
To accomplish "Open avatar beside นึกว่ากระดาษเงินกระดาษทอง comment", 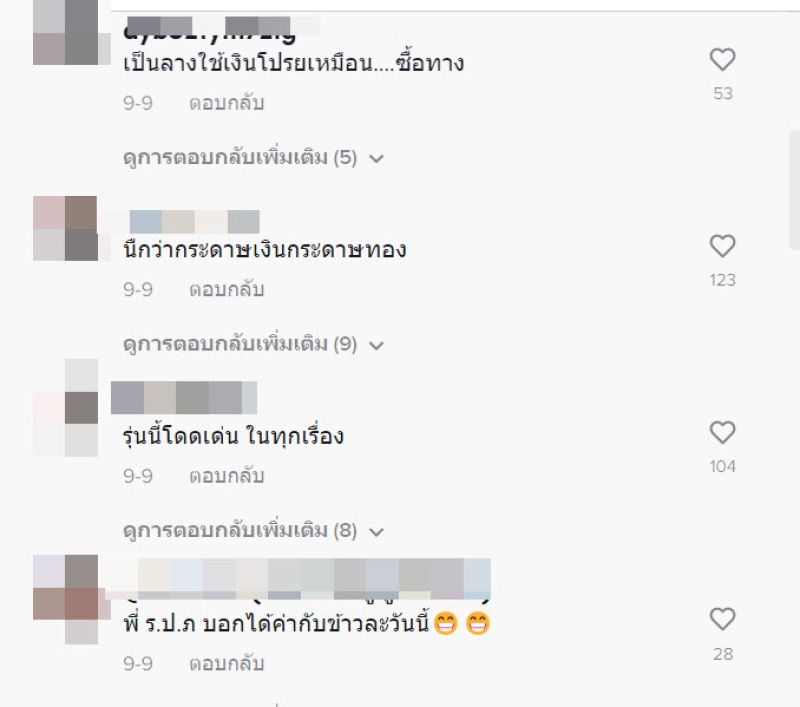I will (71, 229).
